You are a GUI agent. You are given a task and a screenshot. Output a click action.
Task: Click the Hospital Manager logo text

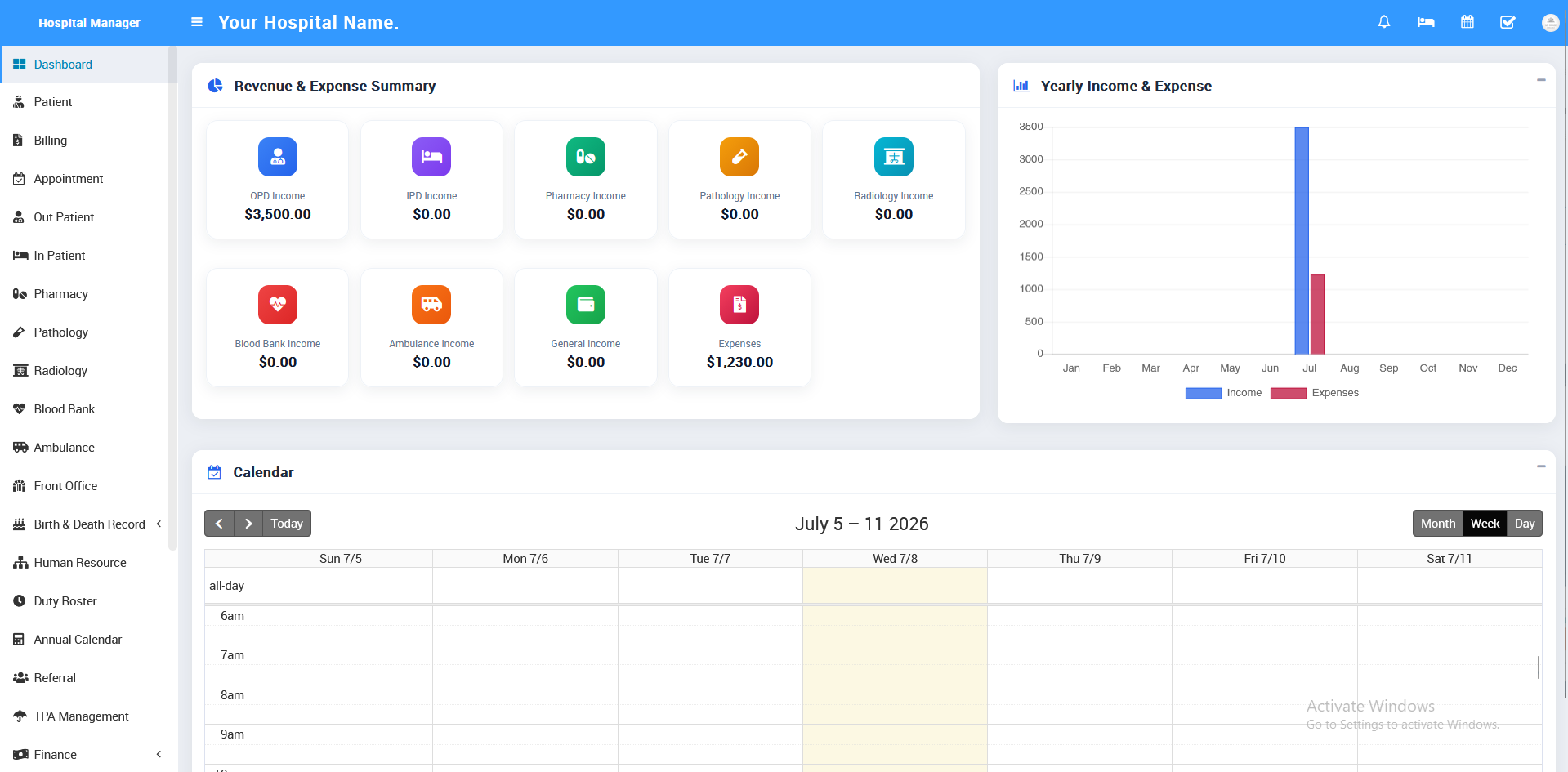(x=89, y=23)
